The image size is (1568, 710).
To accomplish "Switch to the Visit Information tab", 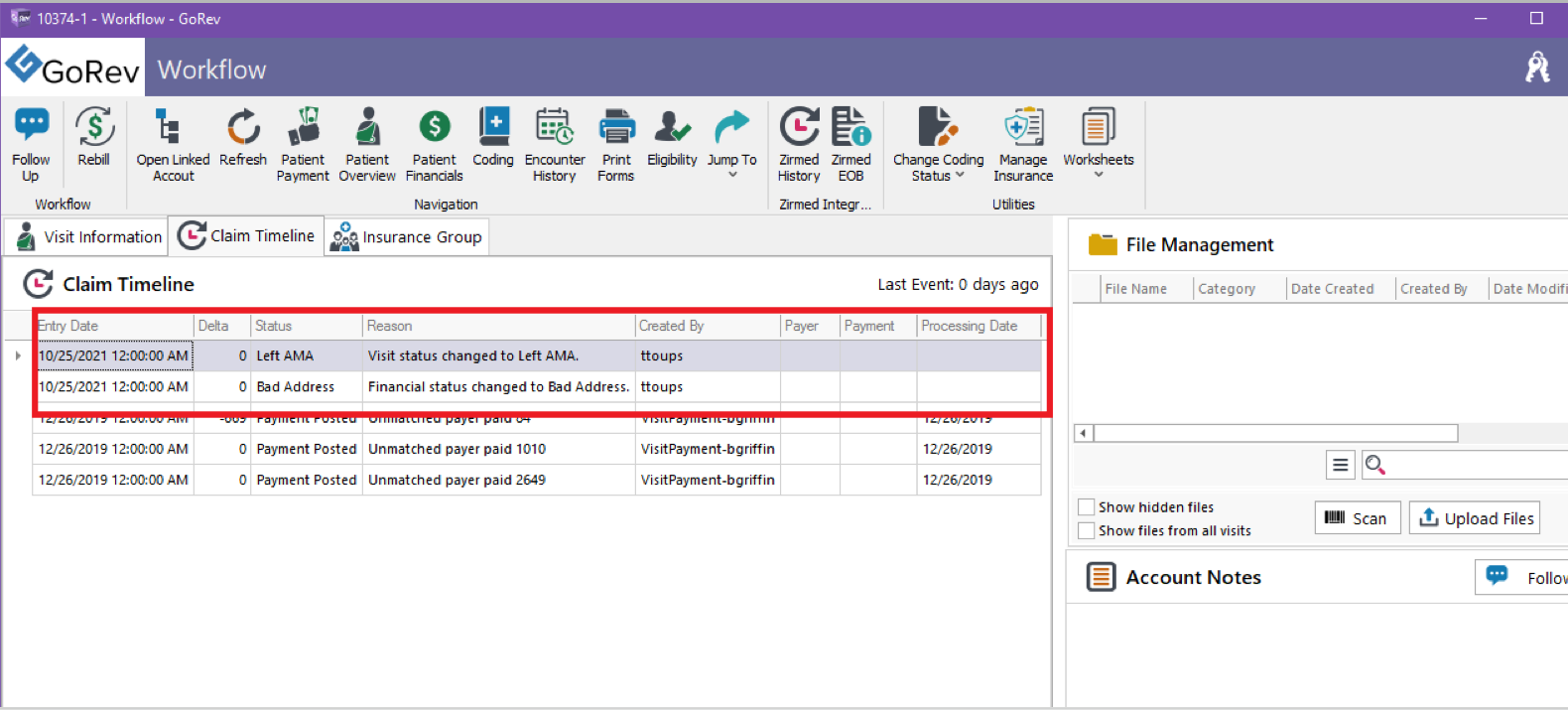I will 87,237.
